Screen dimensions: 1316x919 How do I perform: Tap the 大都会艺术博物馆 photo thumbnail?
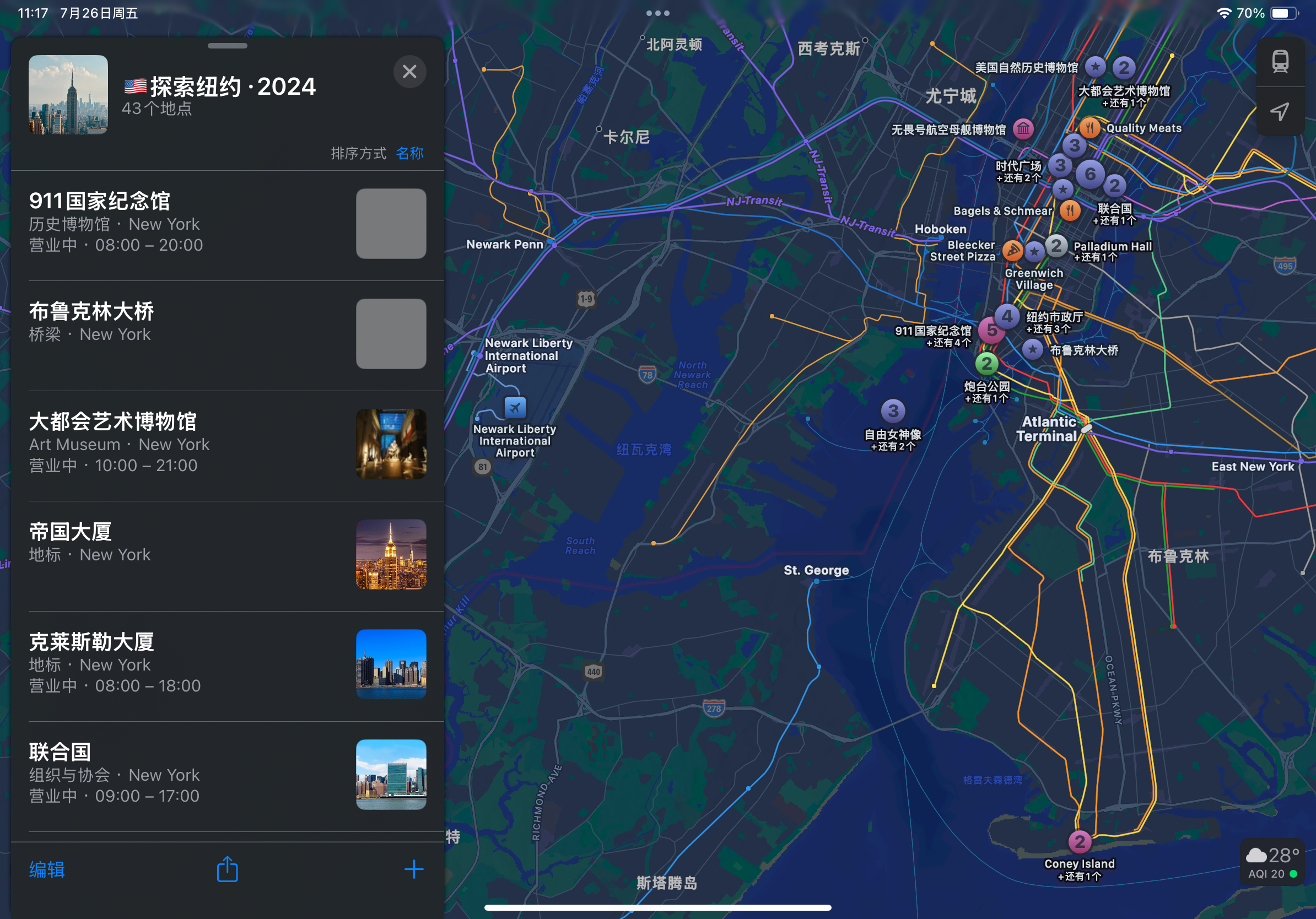tap(391, 444)
